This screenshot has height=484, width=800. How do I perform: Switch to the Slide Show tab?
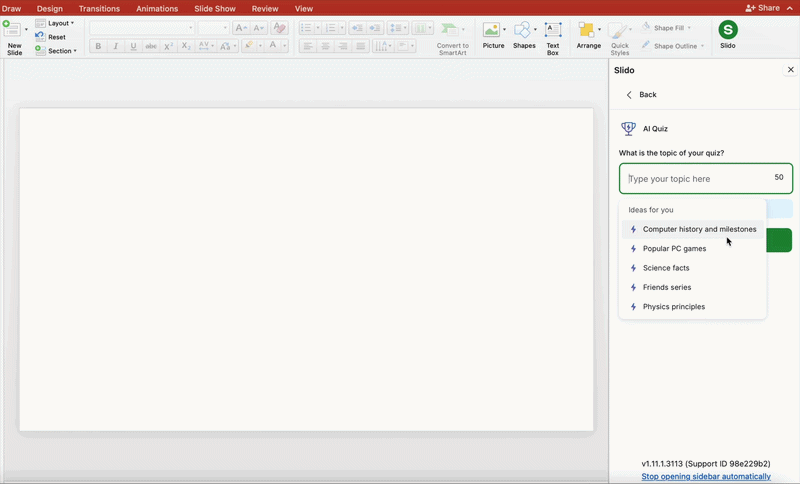pyautogui.click(x=215, y=8)
